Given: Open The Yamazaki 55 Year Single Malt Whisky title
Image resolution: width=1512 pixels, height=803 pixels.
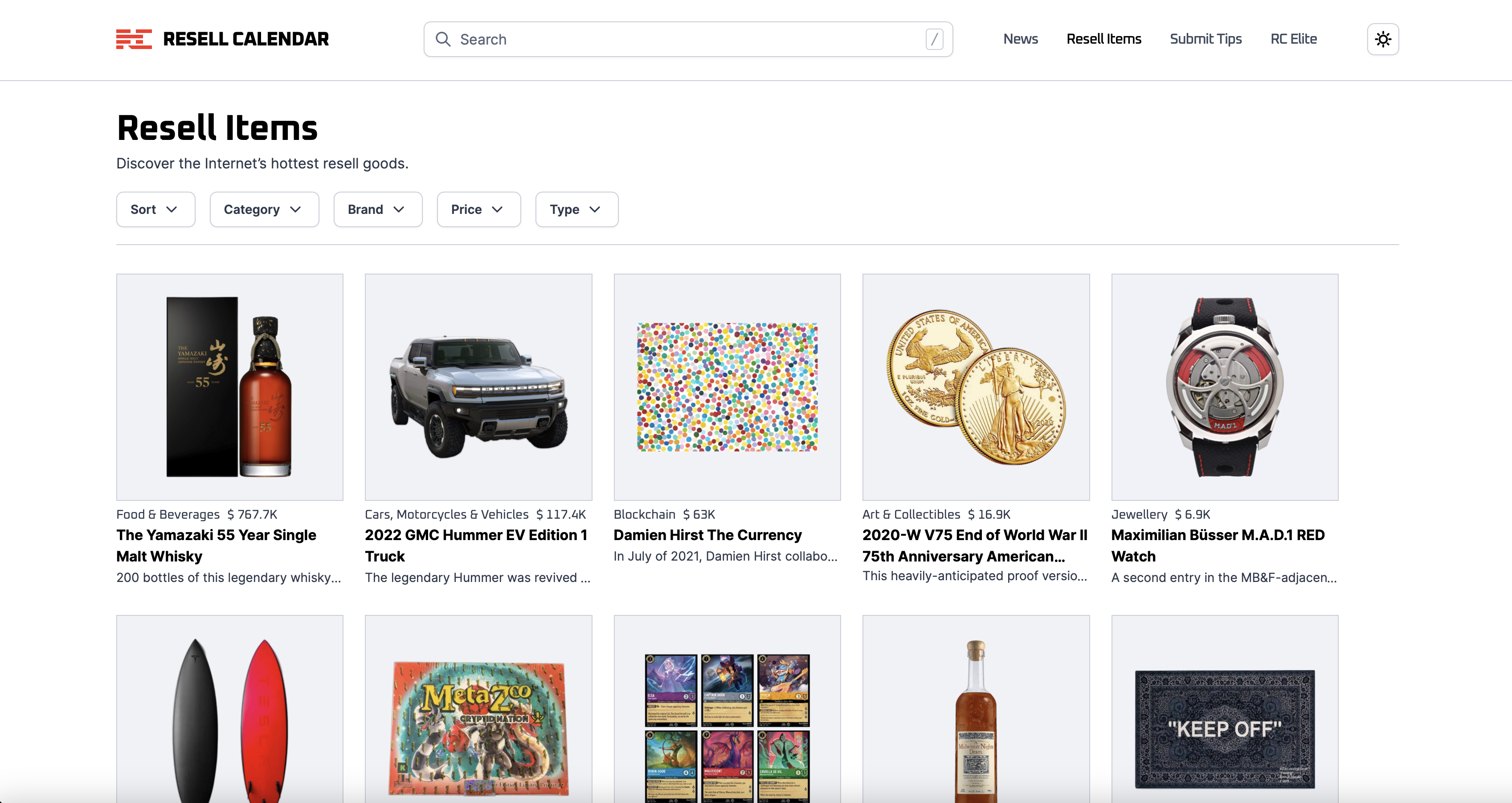Looking at the screenshot, I should (216, 546).
